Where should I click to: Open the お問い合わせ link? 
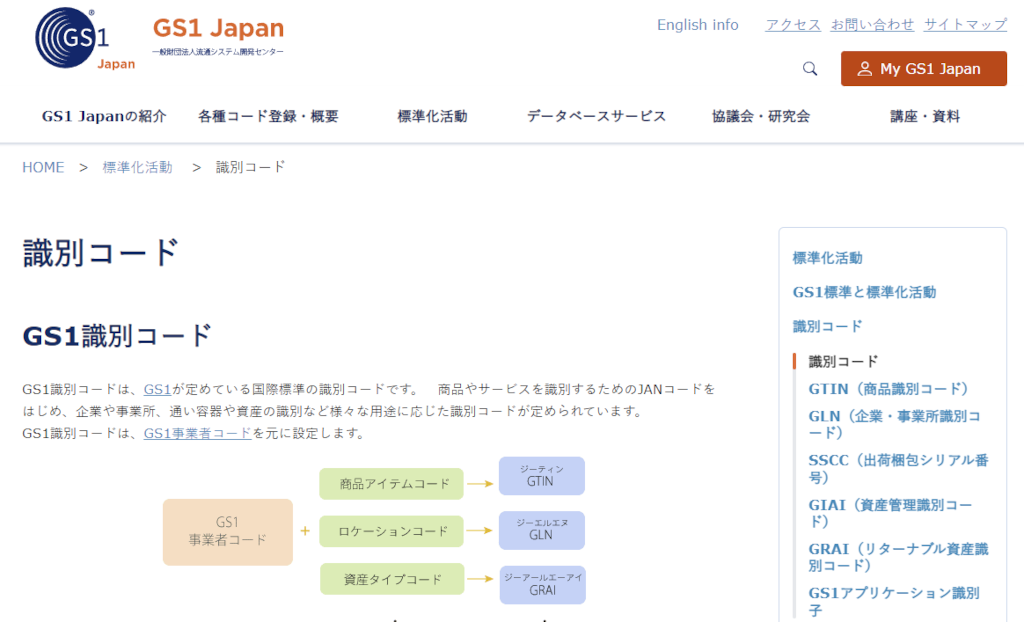tap(872, 25)
